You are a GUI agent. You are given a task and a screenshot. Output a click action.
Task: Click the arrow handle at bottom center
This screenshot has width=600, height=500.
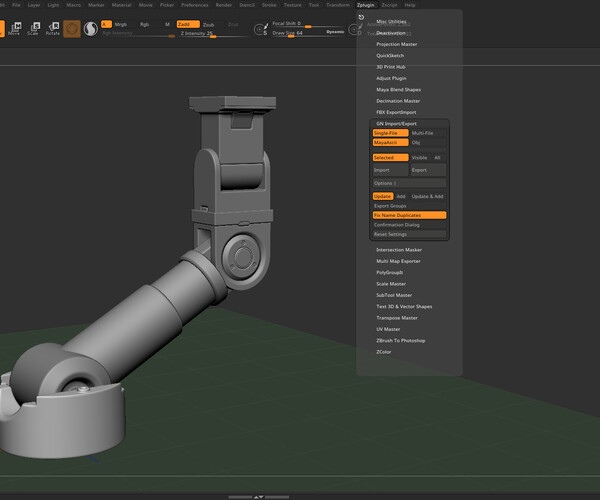(x=258, y=497)
